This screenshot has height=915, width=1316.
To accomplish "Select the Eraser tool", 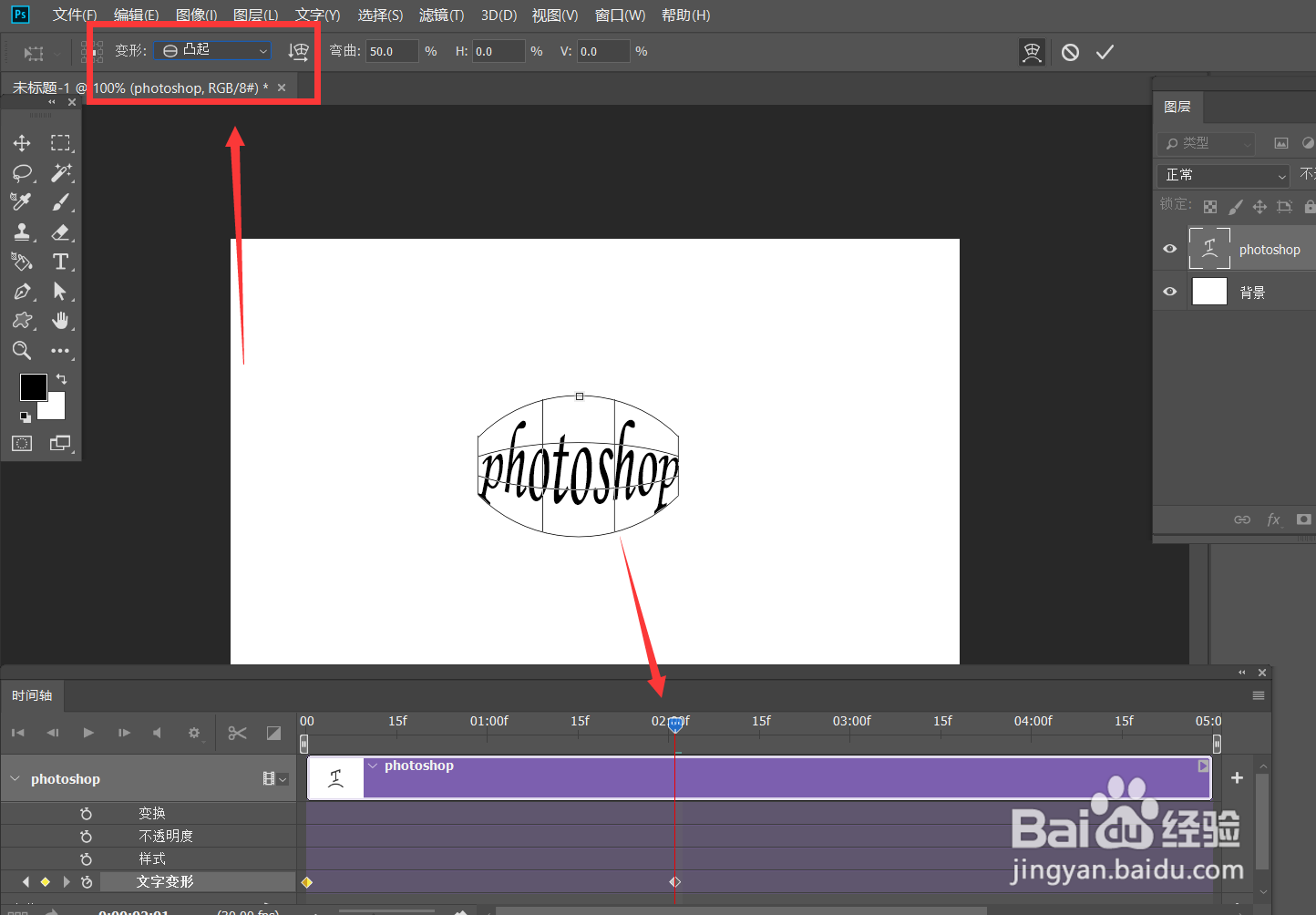I will click(x=60, y=231).
